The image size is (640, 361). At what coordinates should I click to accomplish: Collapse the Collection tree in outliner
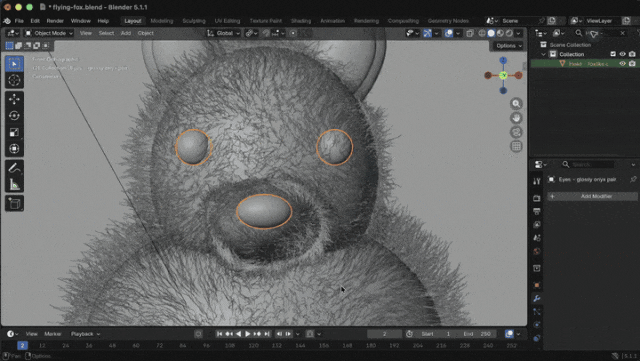pyautogui.click(x=543, y=54)
